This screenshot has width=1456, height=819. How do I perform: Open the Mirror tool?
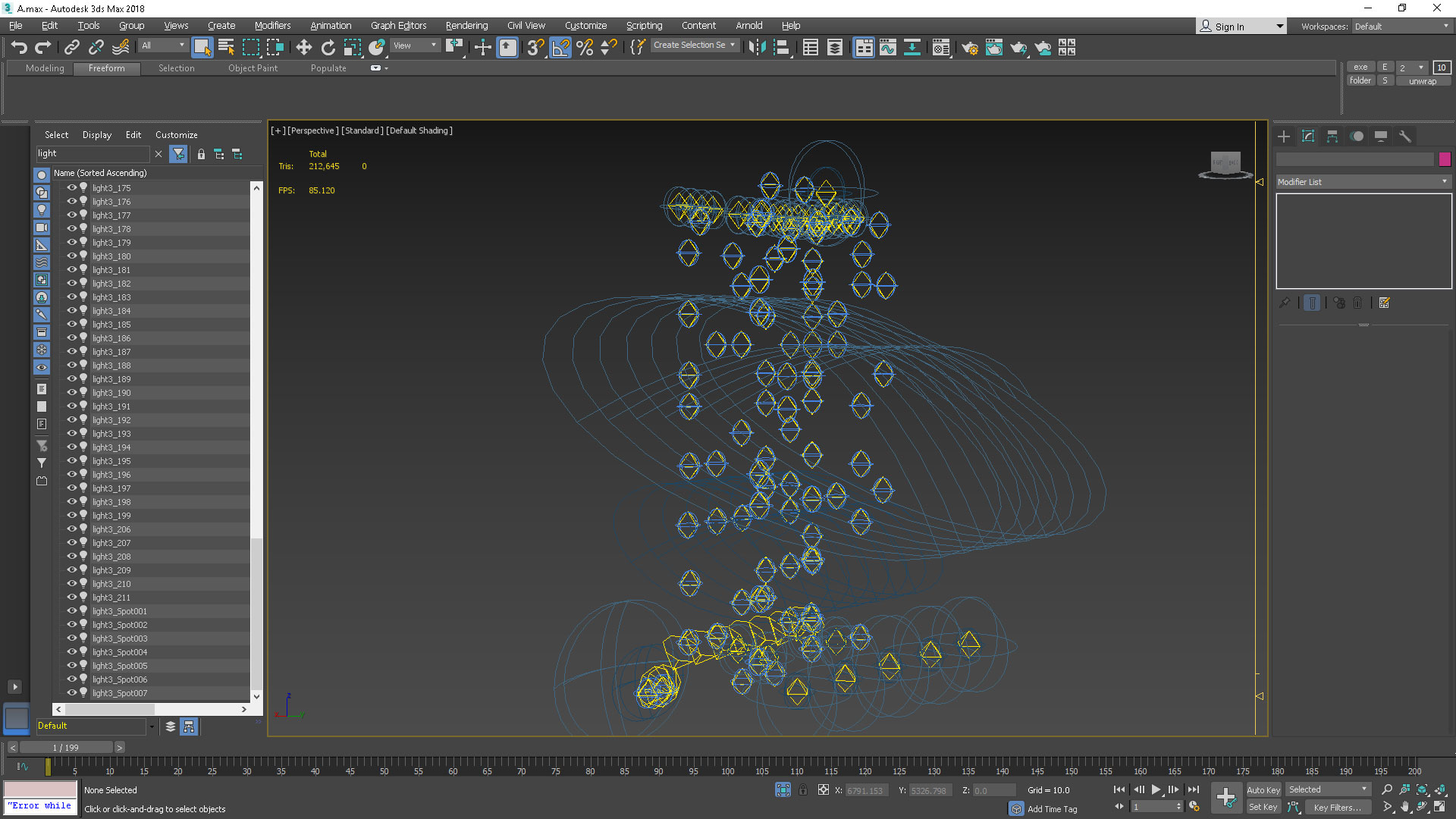[756, 48]
